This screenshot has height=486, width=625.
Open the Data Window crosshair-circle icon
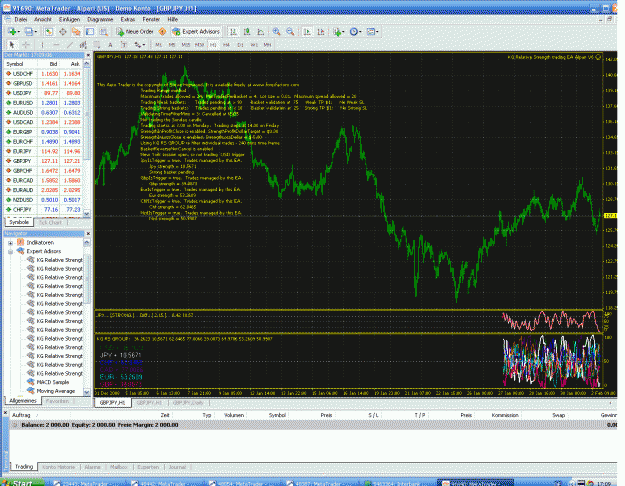click(63, 31)
